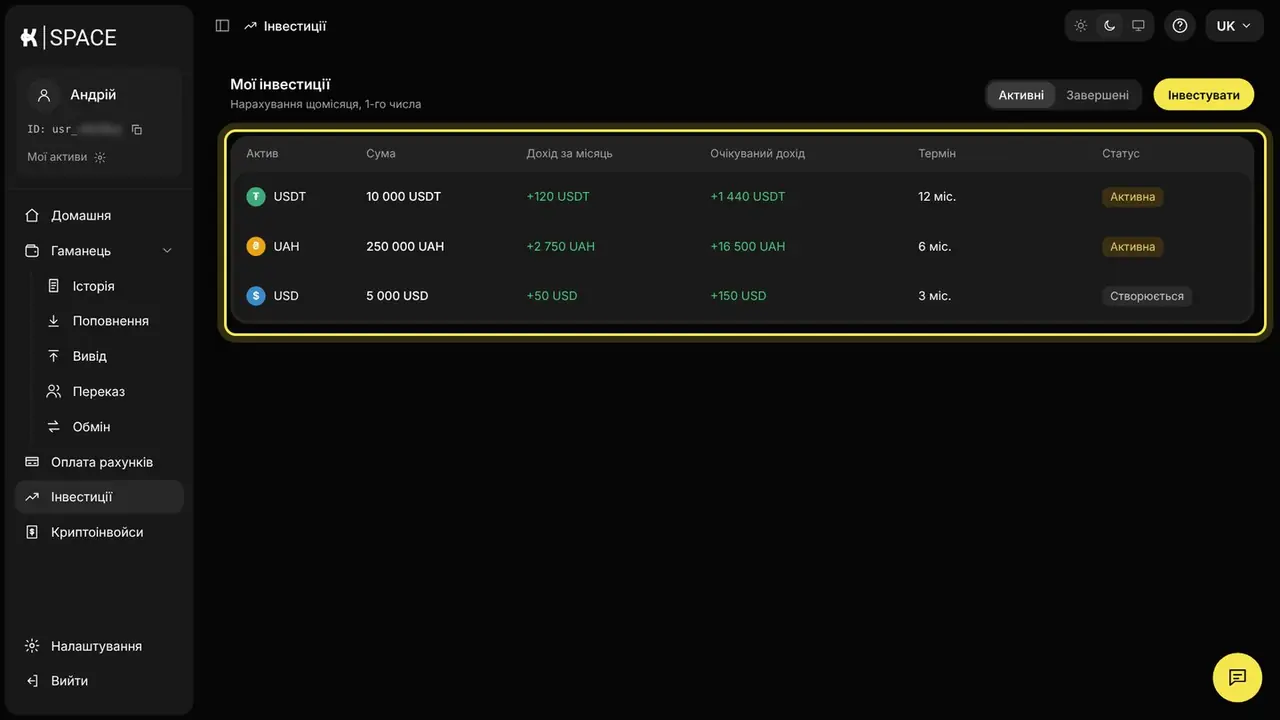Viewport: 1280px width, 720px height.
Task: Click the Створюється status badge
Action: coord(1147,296)
